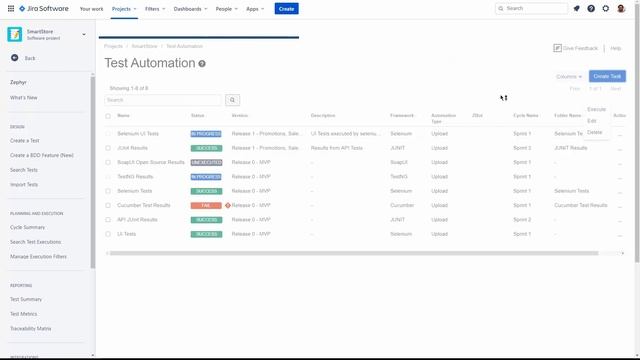Viewport: 640px width, 360px height.
Task: Click the horizontal table scrollbar
Action: pyautogui.click(x=354, y=253)
